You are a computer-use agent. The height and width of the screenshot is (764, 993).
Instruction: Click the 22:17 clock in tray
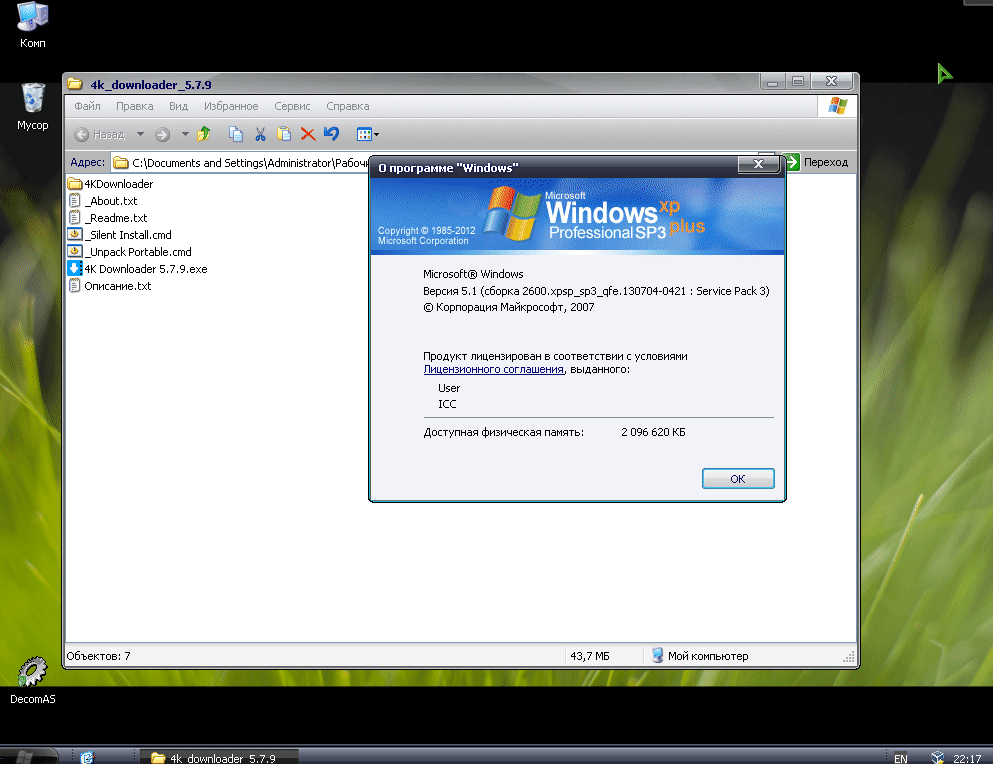click(967, 758)
